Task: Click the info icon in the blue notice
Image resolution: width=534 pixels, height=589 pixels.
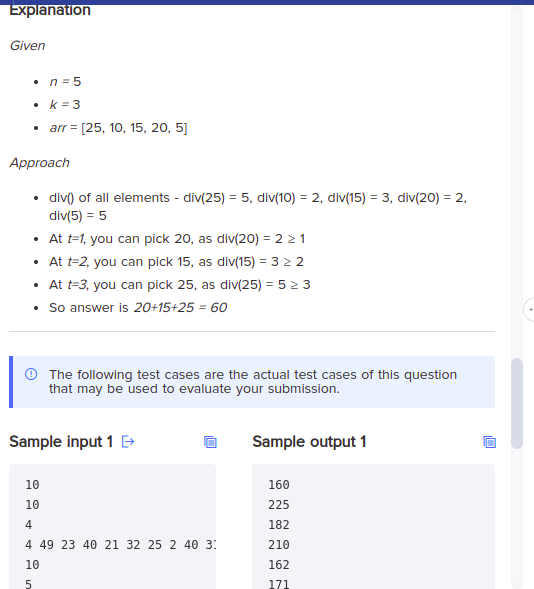Action: click(31, 375)
